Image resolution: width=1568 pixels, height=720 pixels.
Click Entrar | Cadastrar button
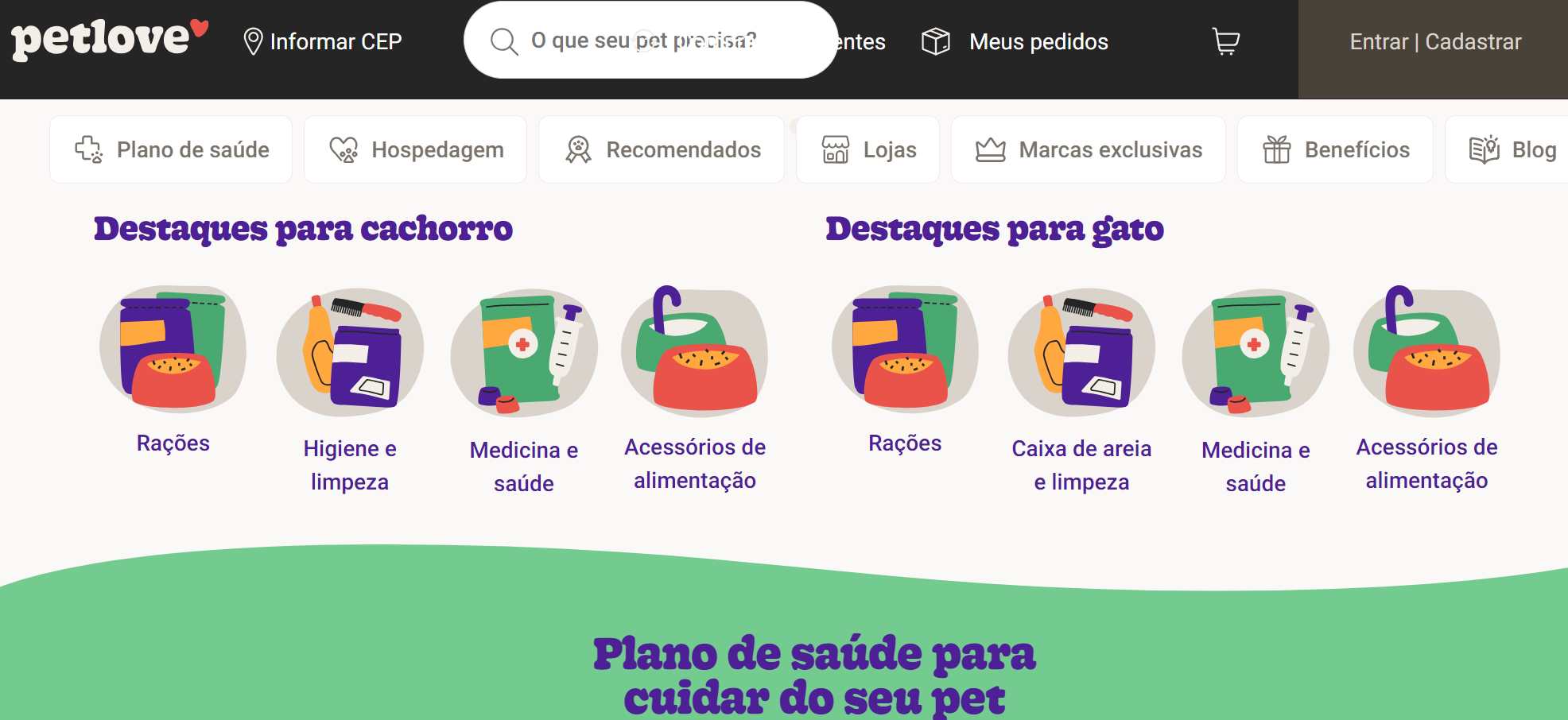tap(1434, 41)
